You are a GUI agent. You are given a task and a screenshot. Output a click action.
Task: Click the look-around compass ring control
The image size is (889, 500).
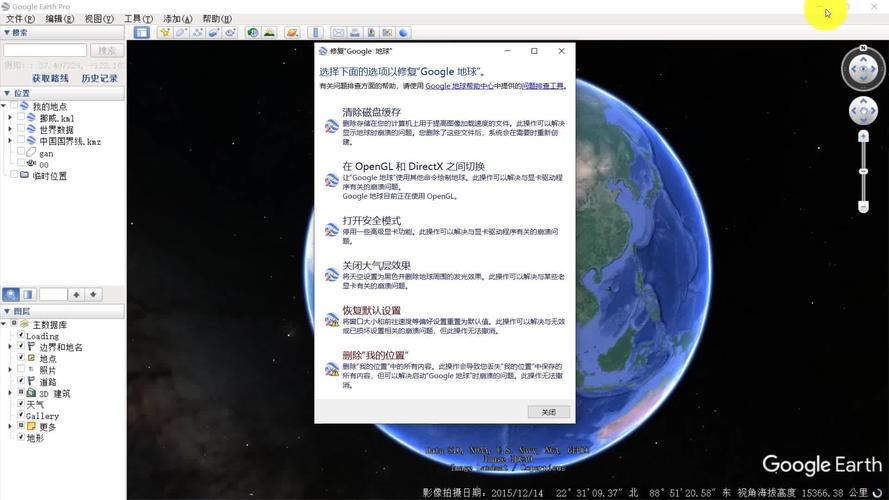click(x=863, y=69)
